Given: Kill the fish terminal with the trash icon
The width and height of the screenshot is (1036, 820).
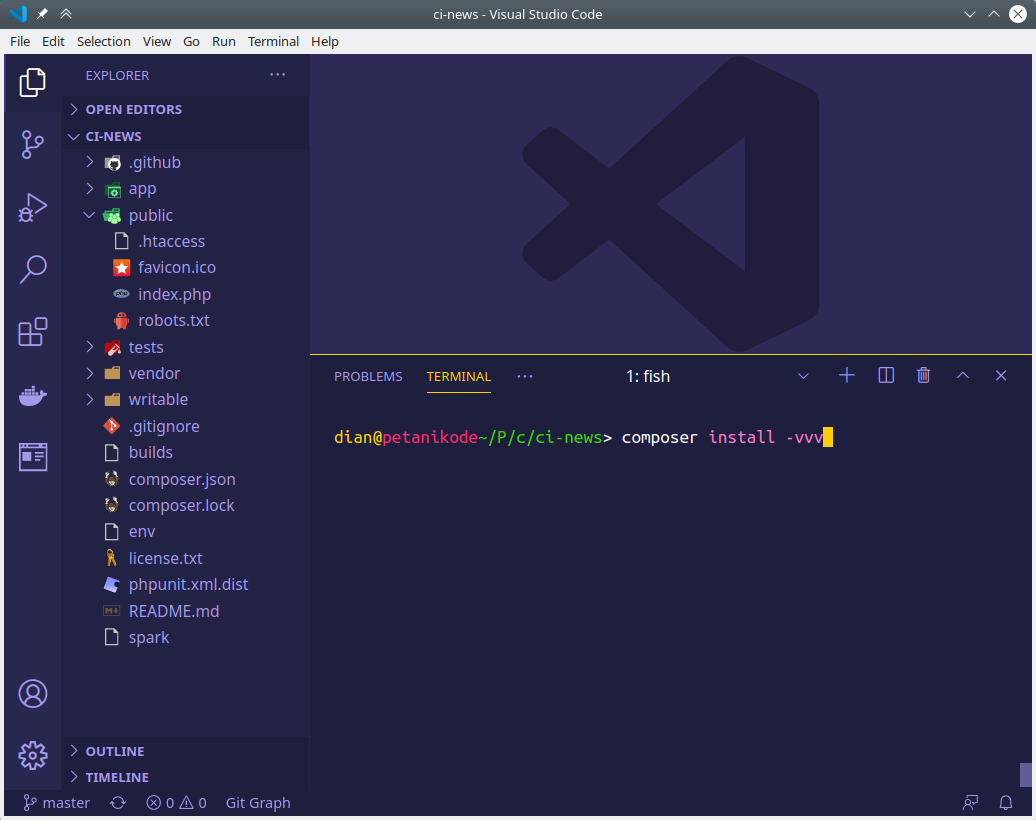Looking at the screenshot, I should tap(923, 375).
